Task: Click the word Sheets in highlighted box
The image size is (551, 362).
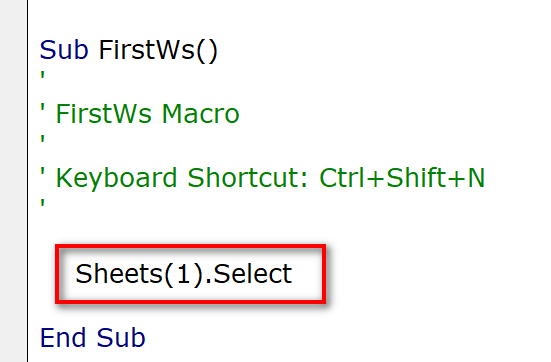Action: tap(119, 274)
